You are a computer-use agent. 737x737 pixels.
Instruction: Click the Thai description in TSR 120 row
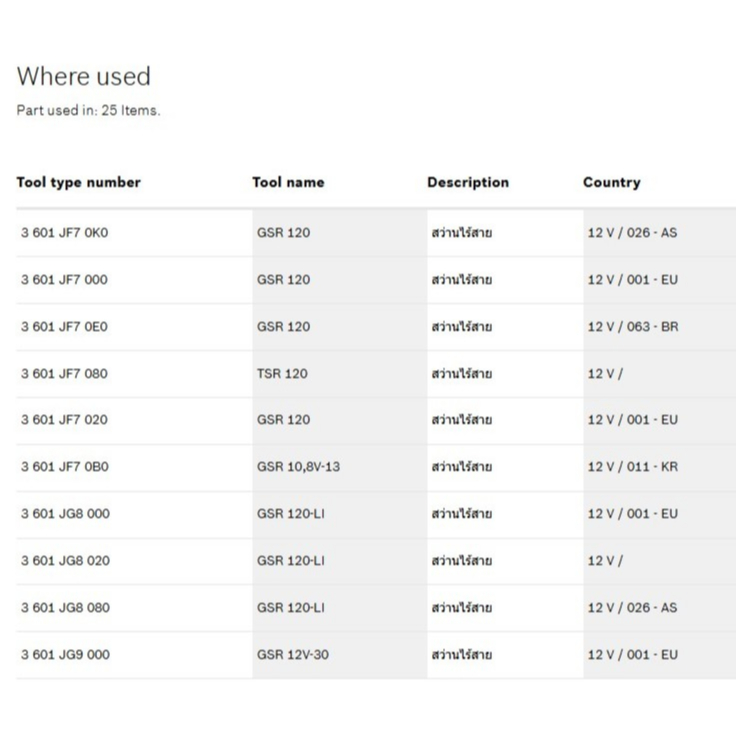pyautogui.click(x=462, y=374)
